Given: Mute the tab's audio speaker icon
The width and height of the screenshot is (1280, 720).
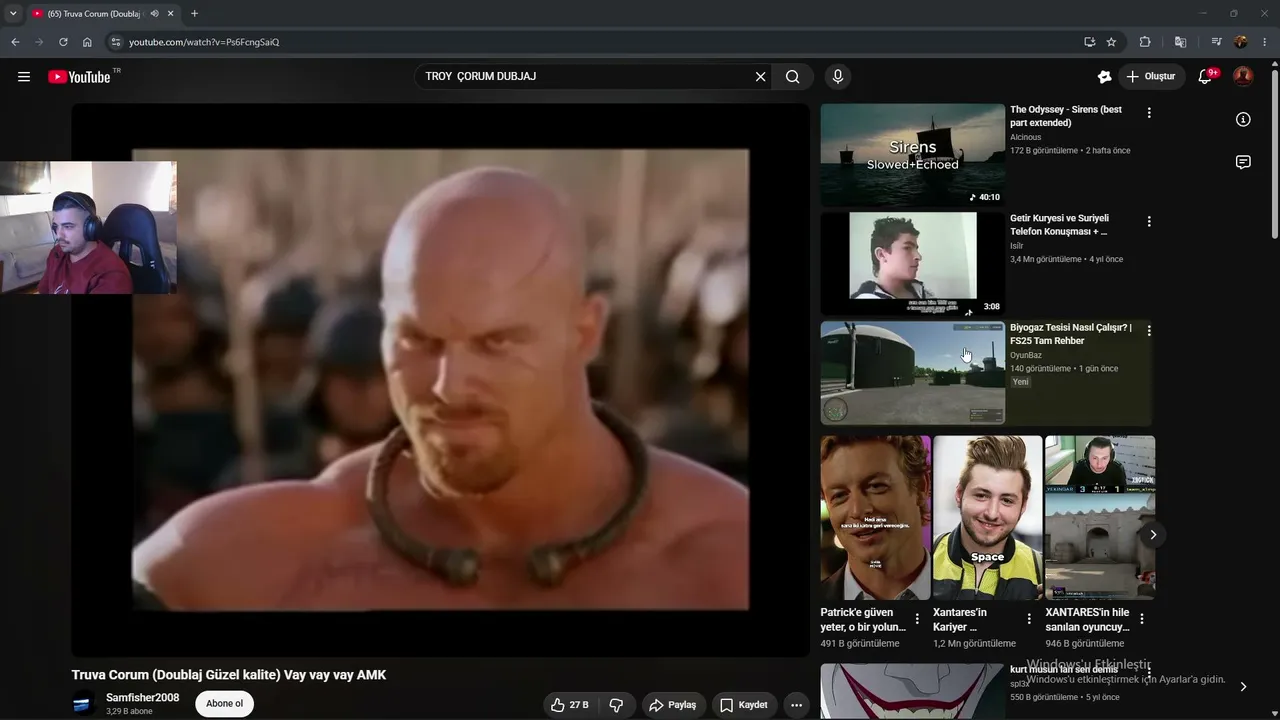Looking at the screenshot, I should pos(154,14).
